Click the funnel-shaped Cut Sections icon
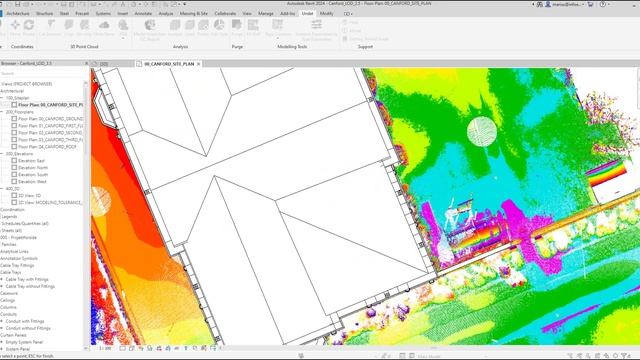This screenshot has height=360, width=640. tap(51, 25)
